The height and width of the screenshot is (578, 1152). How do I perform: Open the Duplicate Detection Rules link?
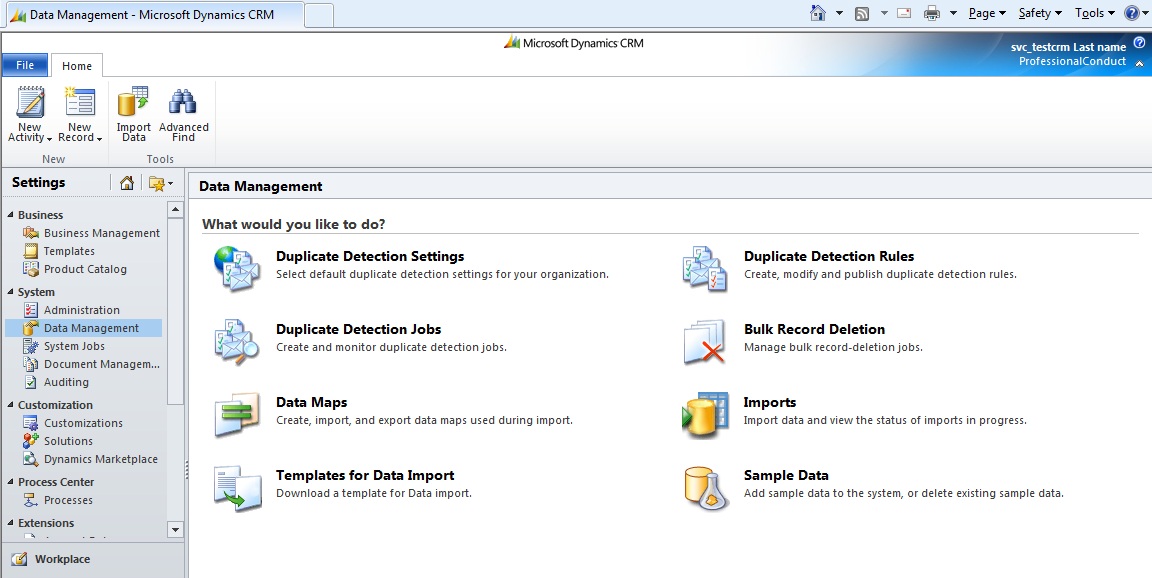pos(829,256)
